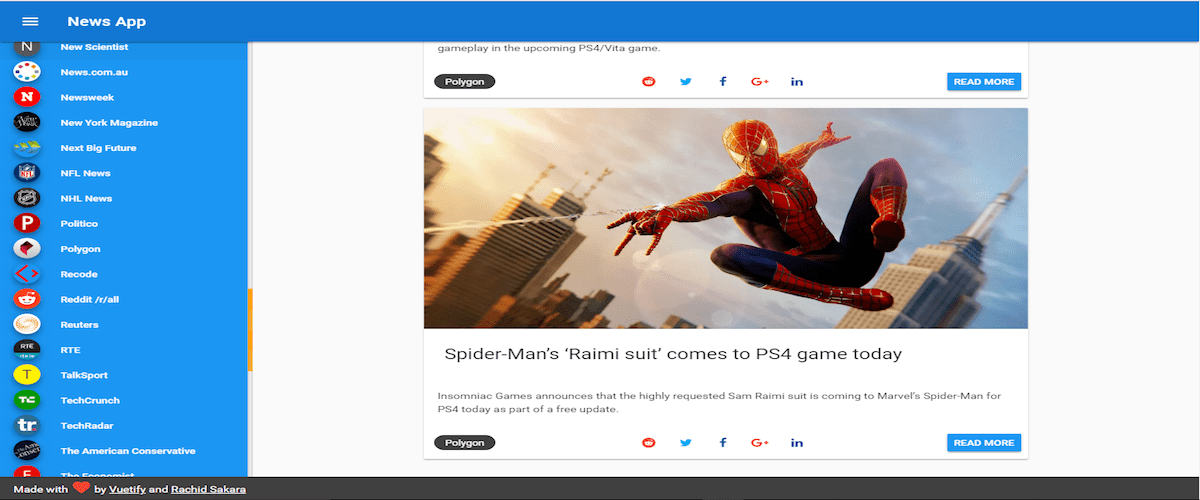Click the NHL News logo icon

click(27, 198)
